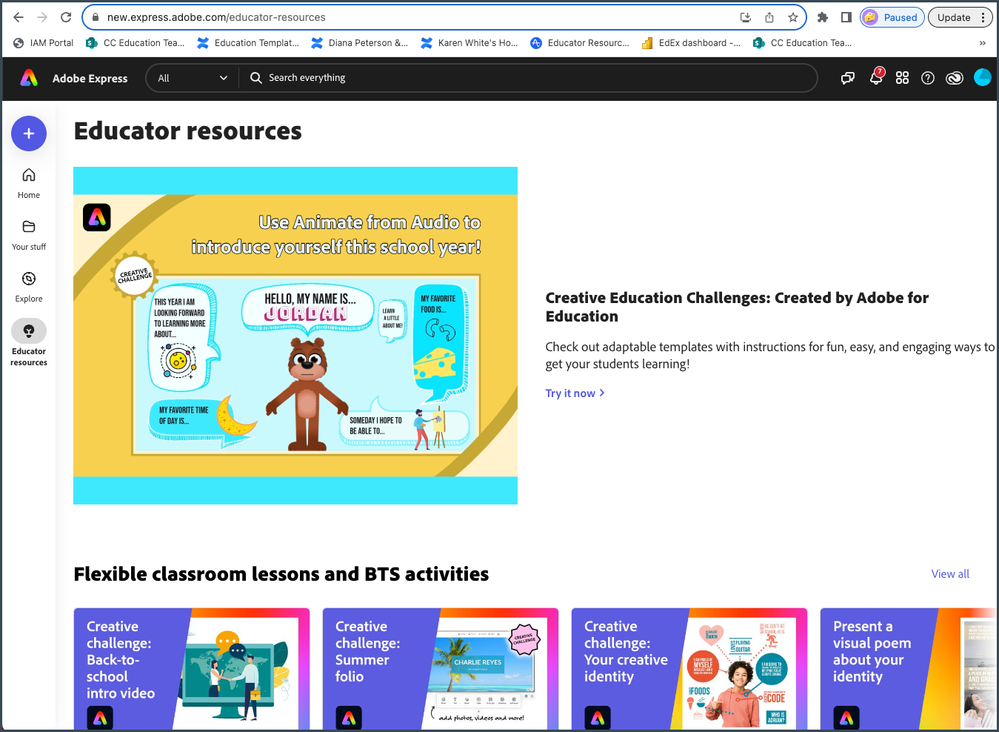Click the Creative Cloud icon in the header

click(954, 77)
